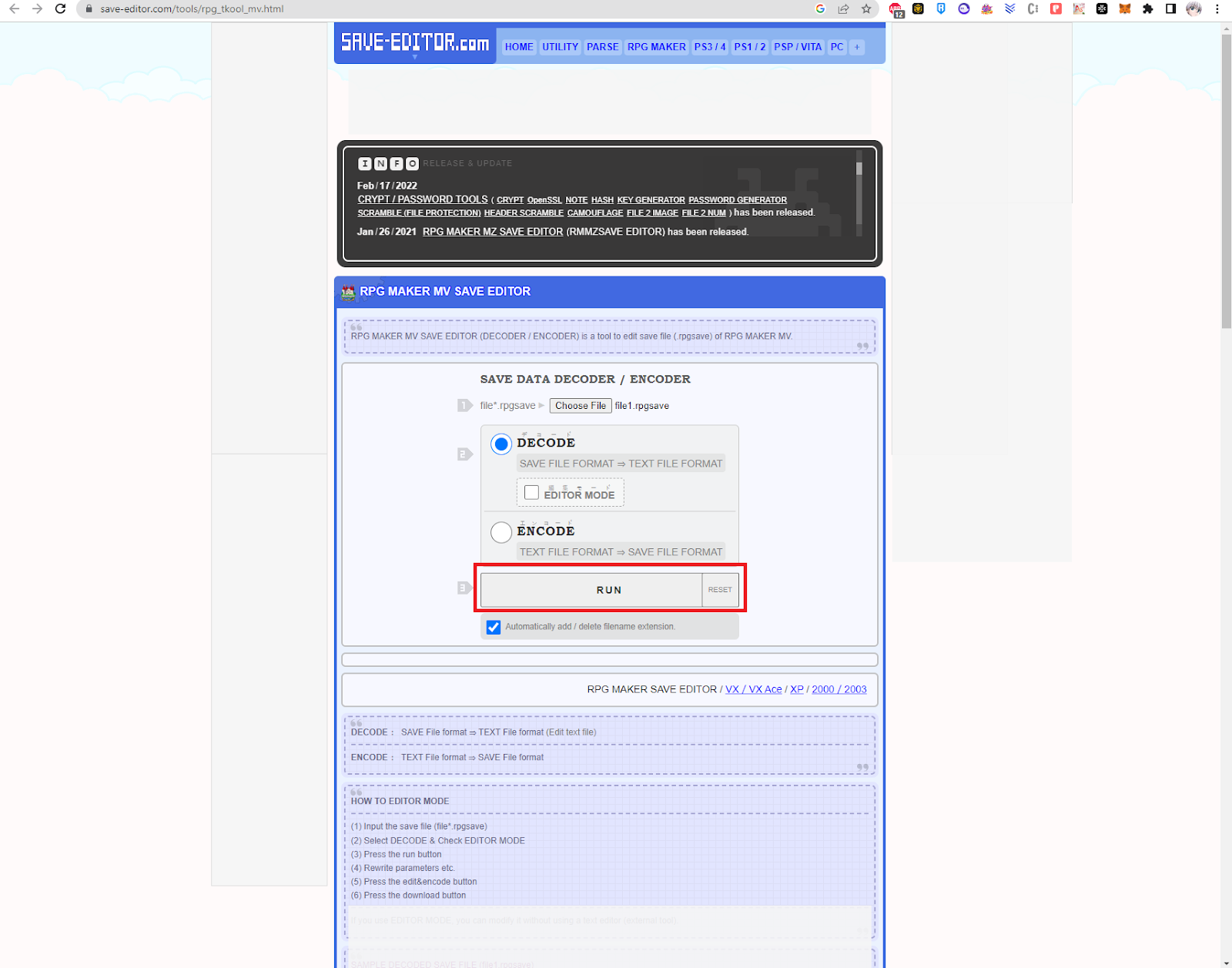Open the gray C extension icon
This screenshot has width=1232, height=968.
point(1033,9)
